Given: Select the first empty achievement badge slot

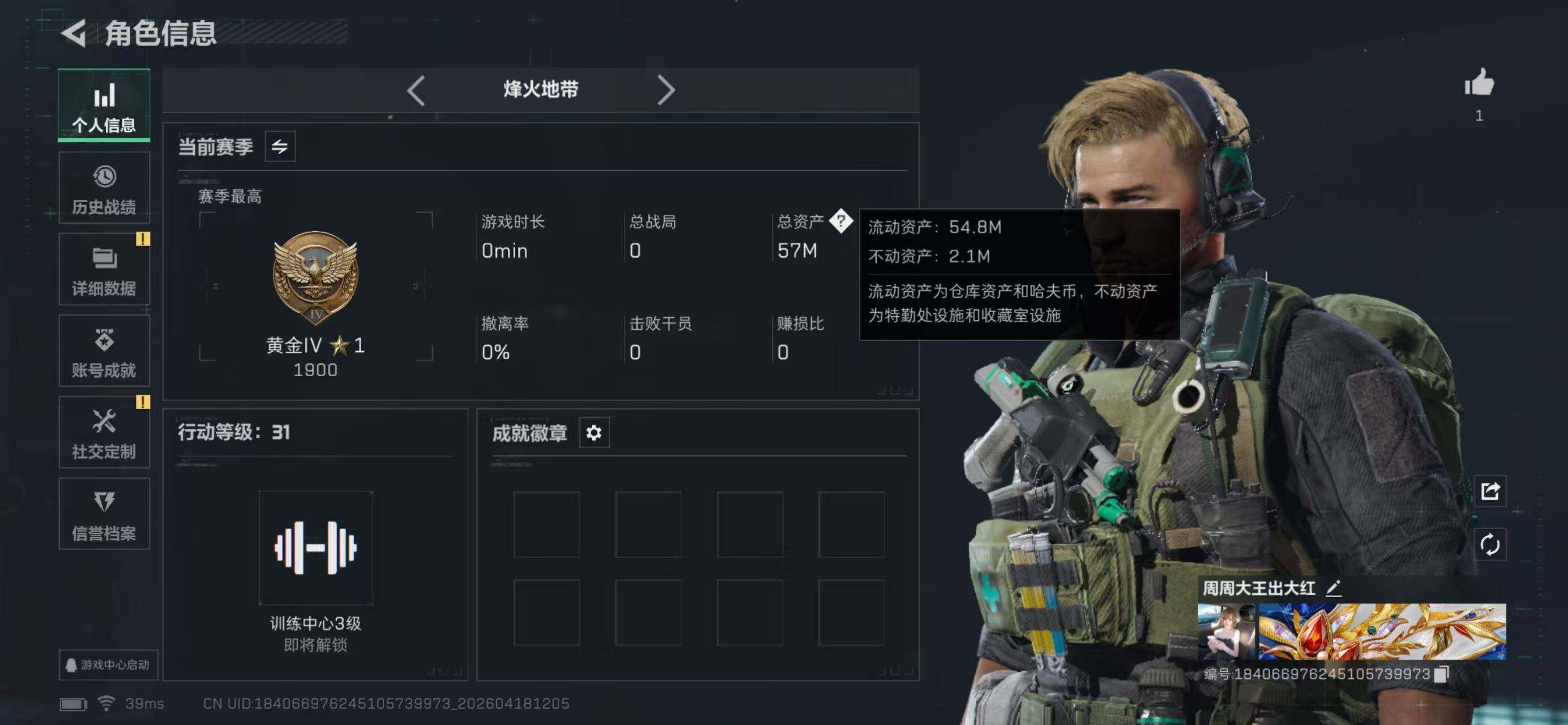Looking at the screenshot, I should coord(546,524).
